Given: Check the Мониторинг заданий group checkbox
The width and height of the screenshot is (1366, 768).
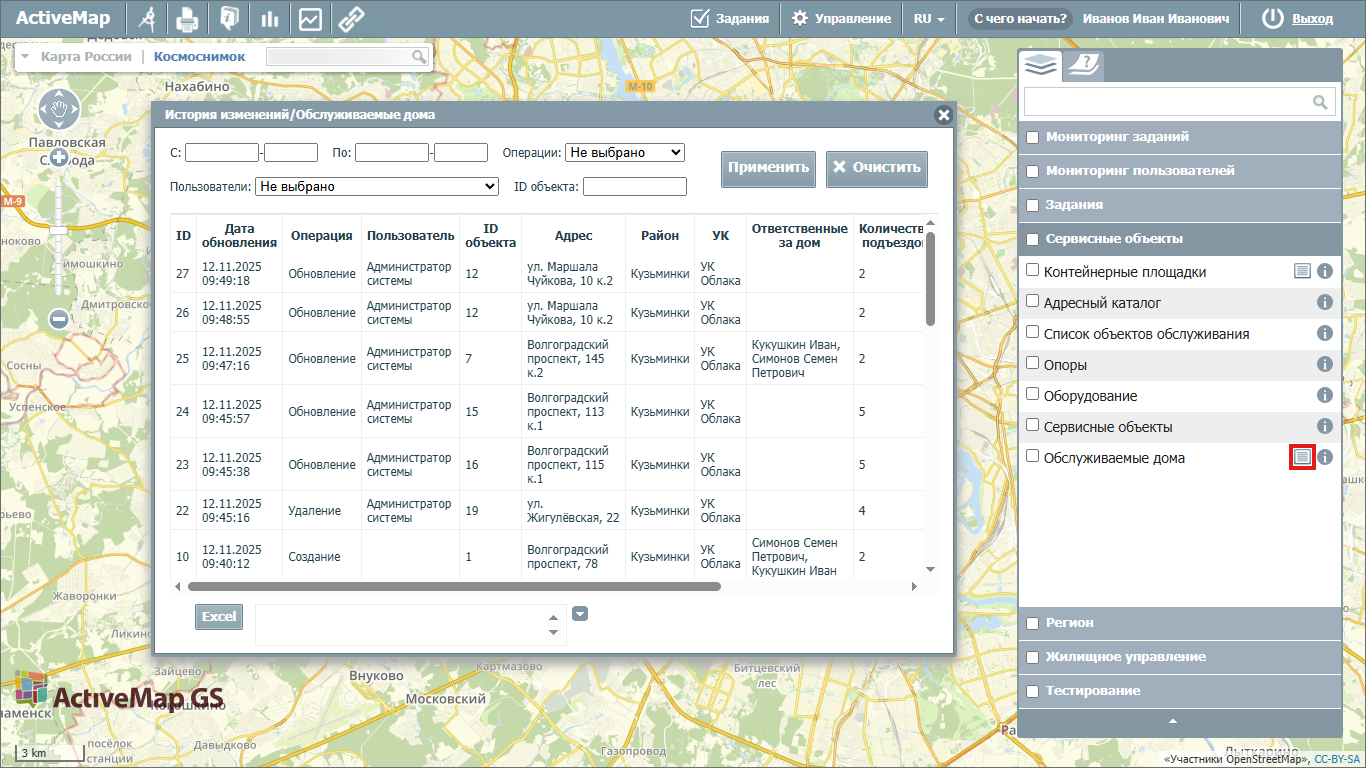Looking at the screenshot, I should pyautogui.click(x=1033, y=137).
